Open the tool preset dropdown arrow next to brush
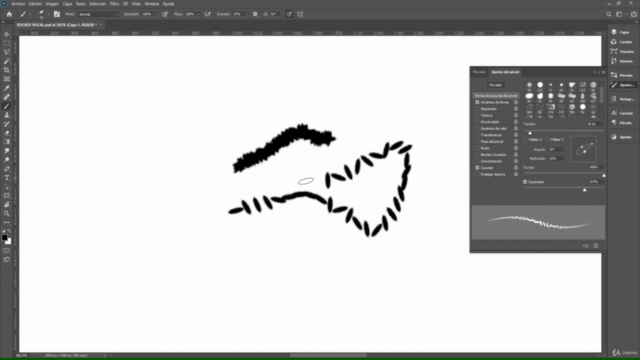 tap(30, 14)
